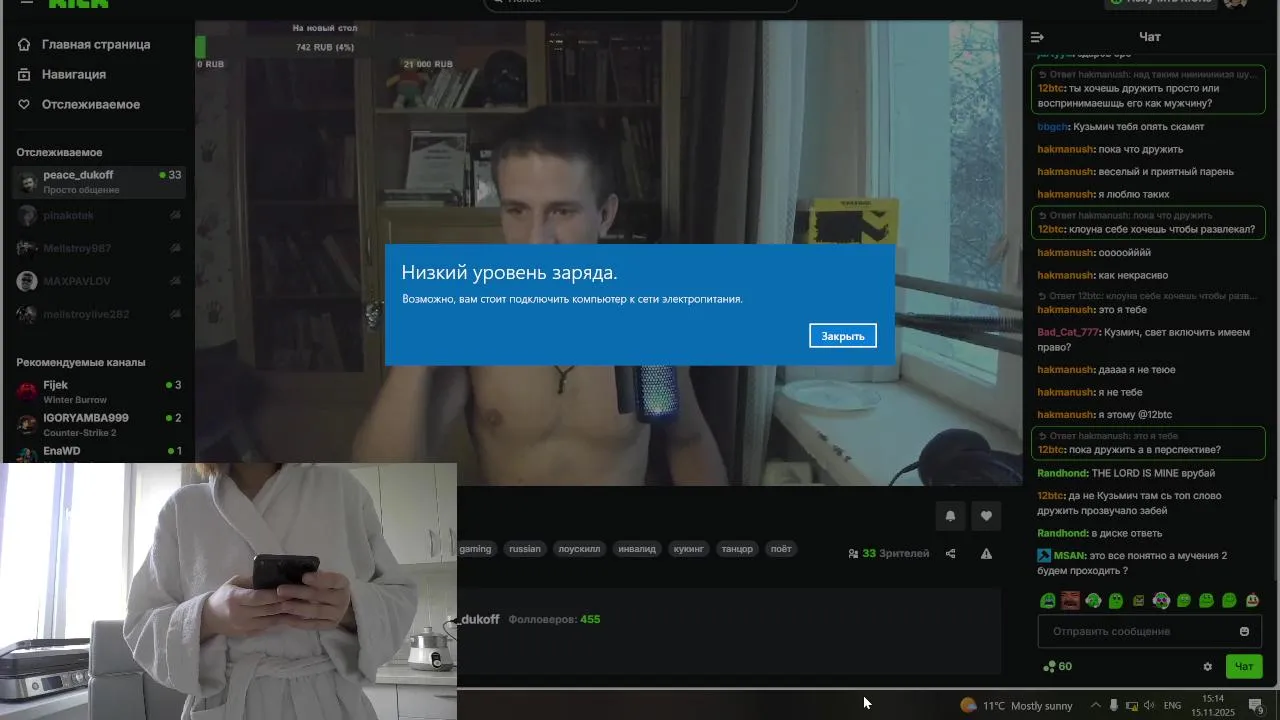The width and height of the screenshot is (1280, 720).
Task: Click the report warning triangle icon
Action: [x=986, y=553]
